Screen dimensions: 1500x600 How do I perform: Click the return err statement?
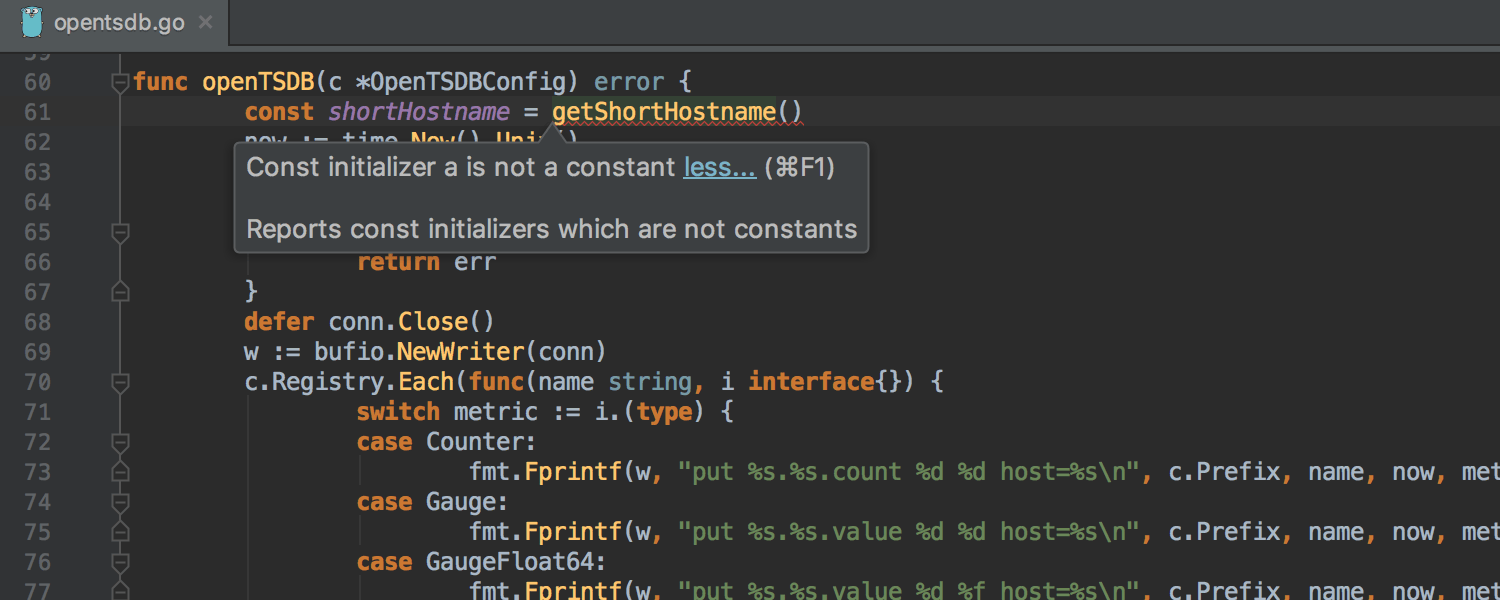426,262
